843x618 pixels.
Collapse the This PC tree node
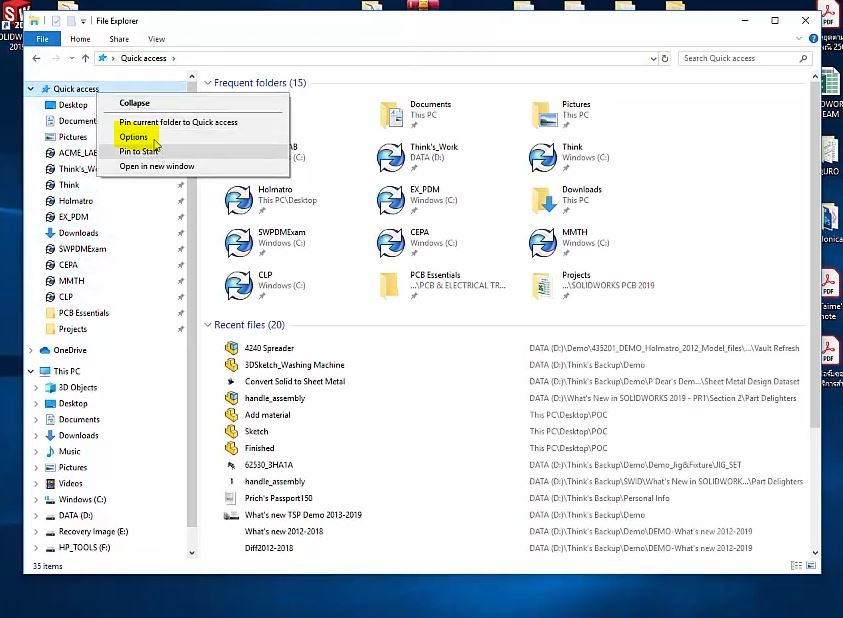click(31, 371)
